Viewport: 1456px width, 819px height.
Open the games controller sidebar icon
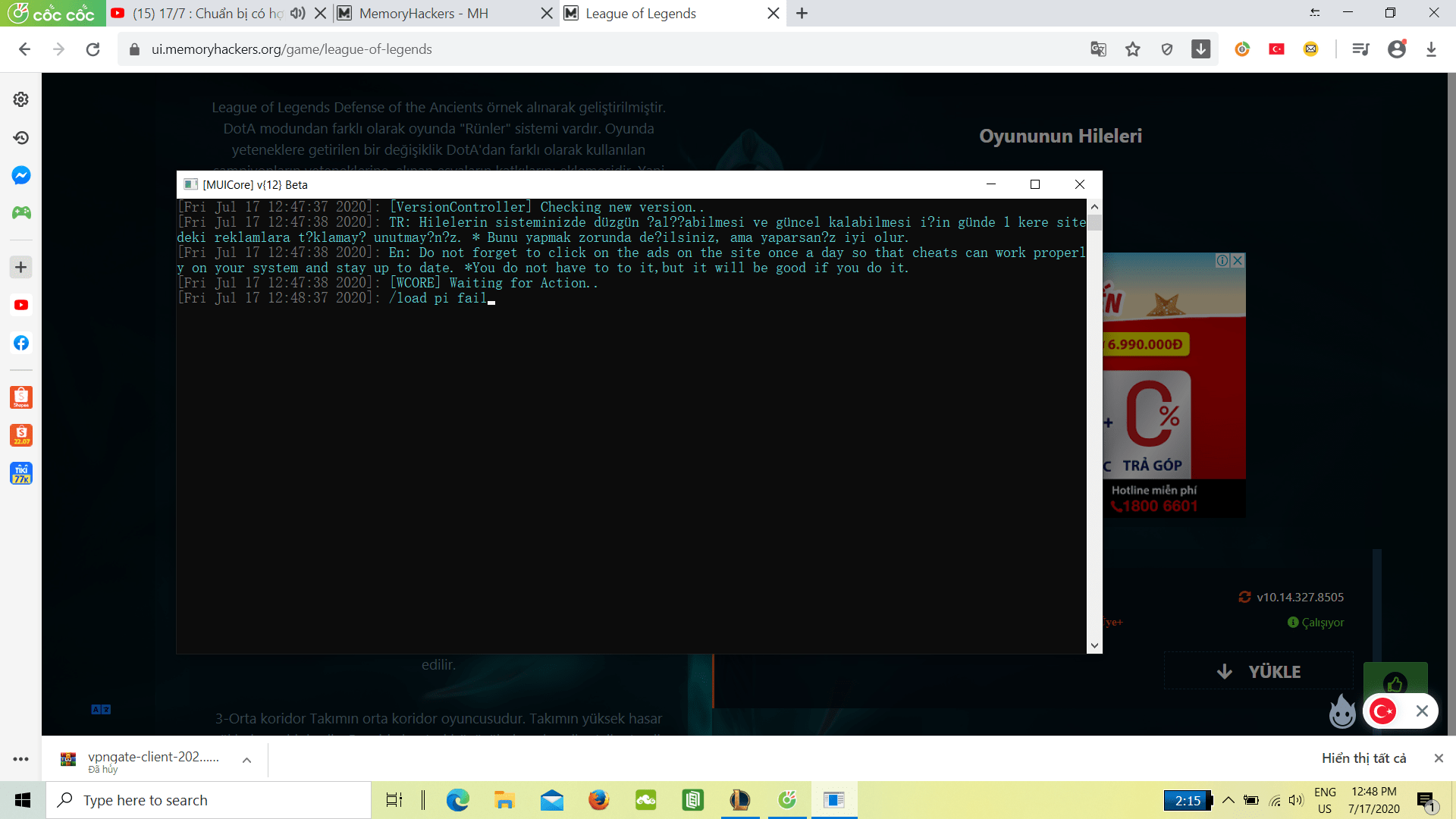click(21, 213)
